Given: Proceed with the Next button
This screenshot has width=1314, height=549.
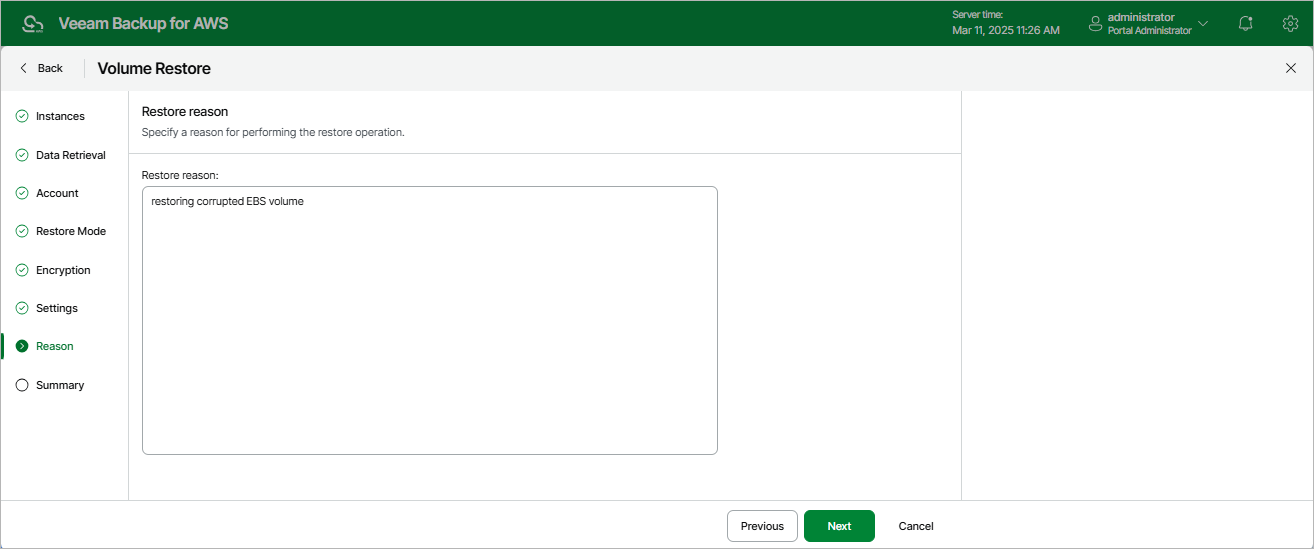Looking at the screenshot, I should tap(839, 526).
